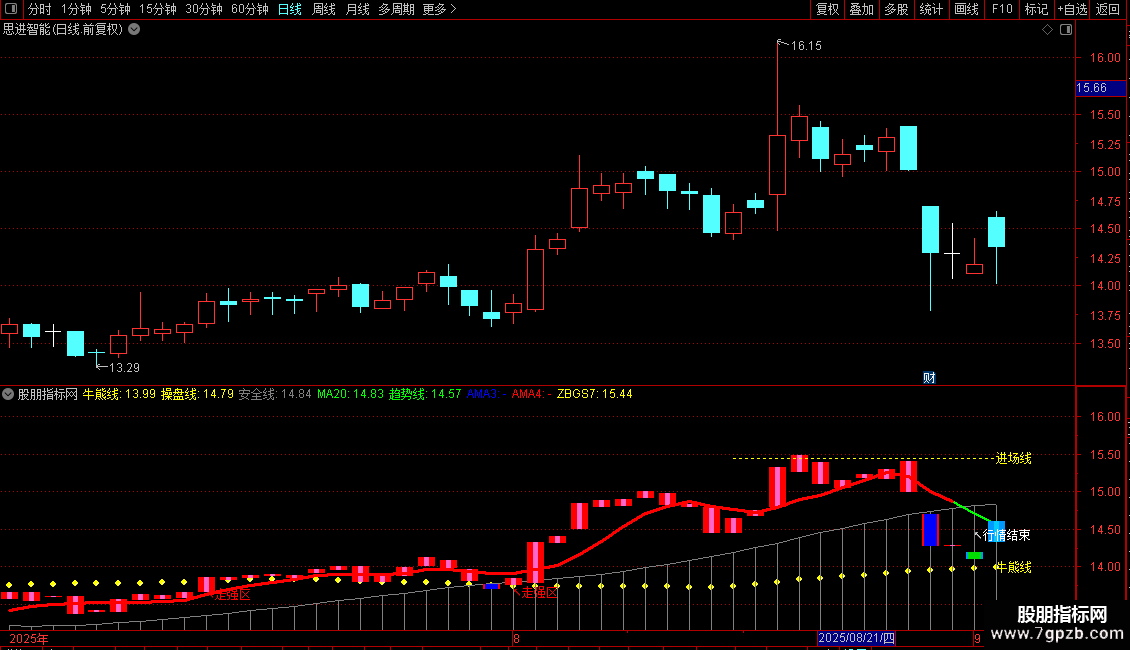This screenshot has width=1130, height=650.
Task: Click the 13.29 low price marker
Action: 124,368
